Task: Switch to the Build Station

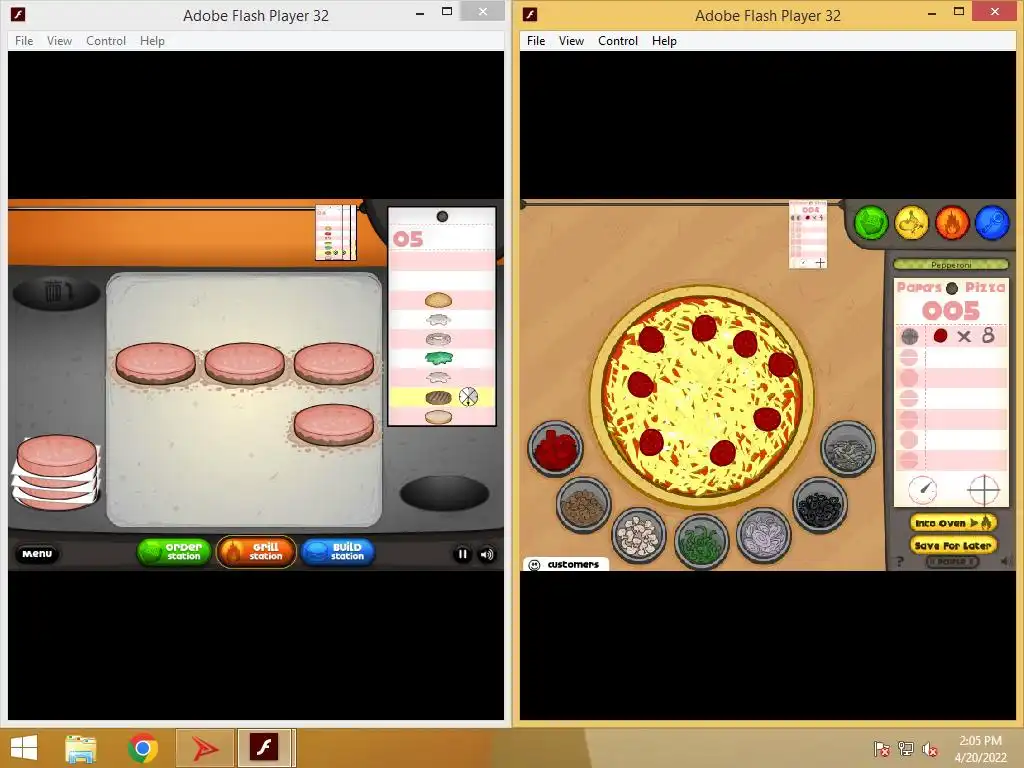Action: pos(338,552)
